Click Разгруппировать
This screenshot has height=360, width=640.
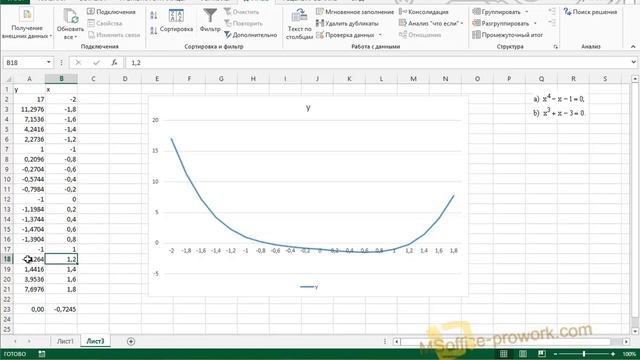[500, 23]
